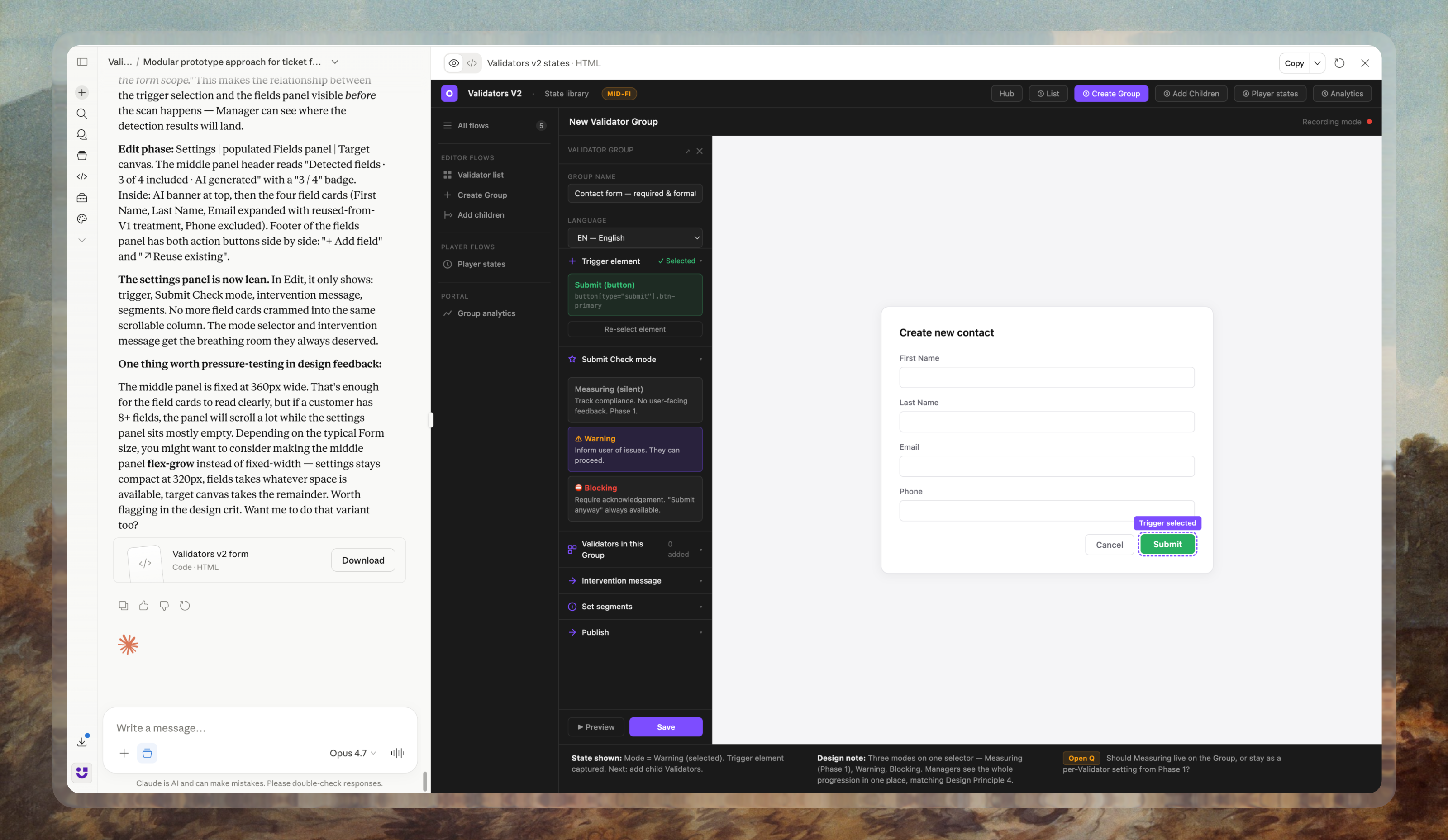Viewport: 1448px width, 840px height.
Task: Expand Set segments section
Action: 635,607
